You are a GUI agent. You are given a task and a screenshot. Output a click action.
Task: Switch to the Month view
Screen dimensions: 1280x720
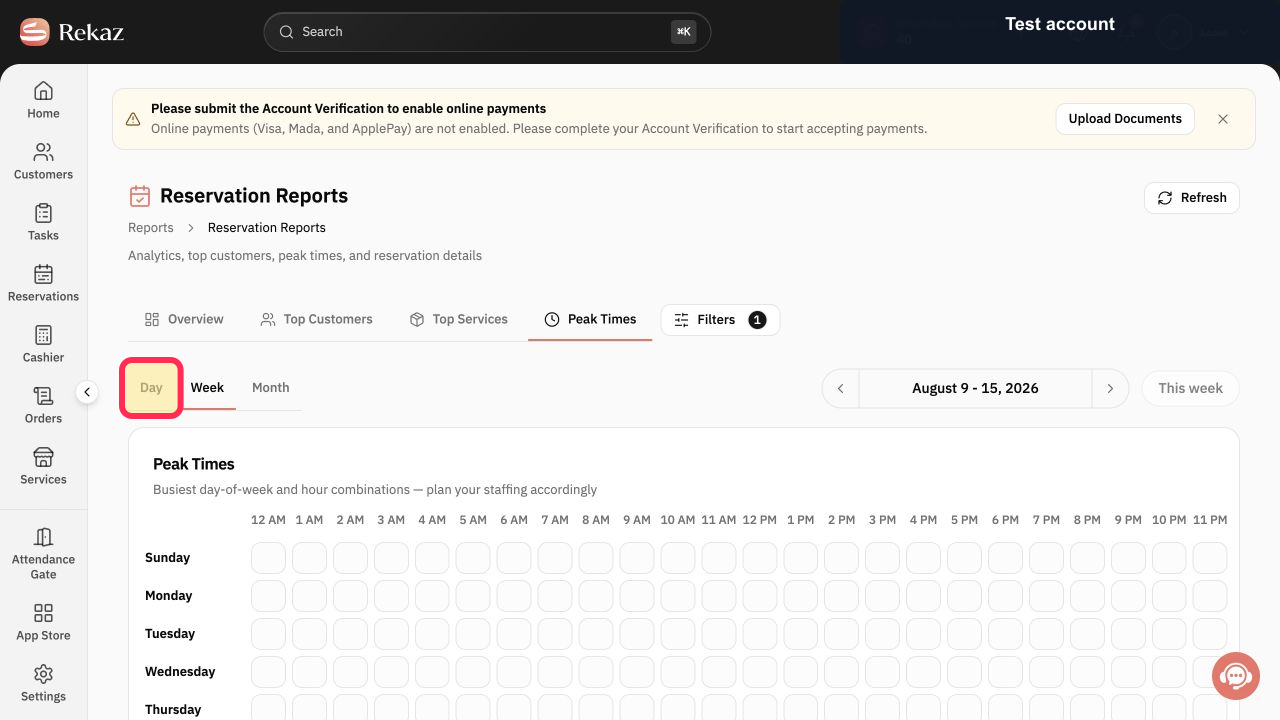pyautogui.click(x=270, y=388)
